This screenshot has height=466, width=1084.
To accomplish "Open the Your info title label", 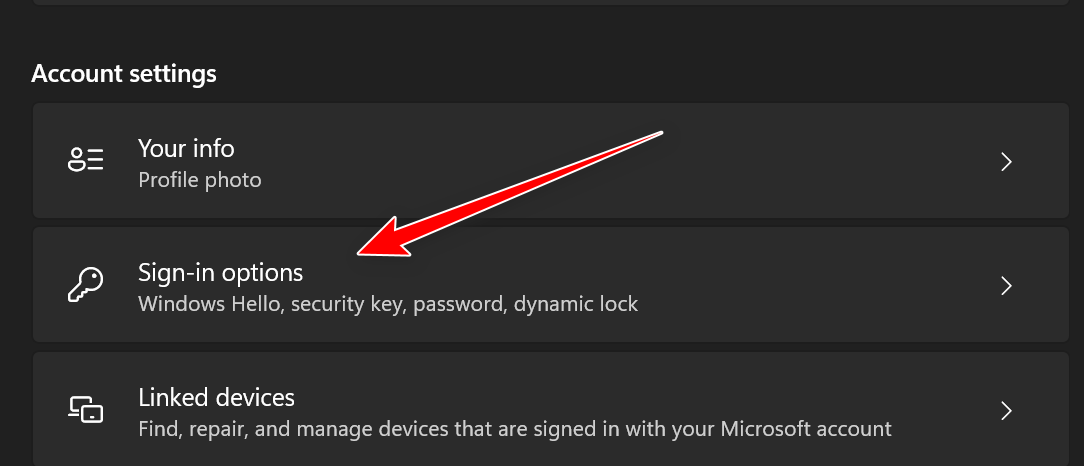I will tap(186, 148).
